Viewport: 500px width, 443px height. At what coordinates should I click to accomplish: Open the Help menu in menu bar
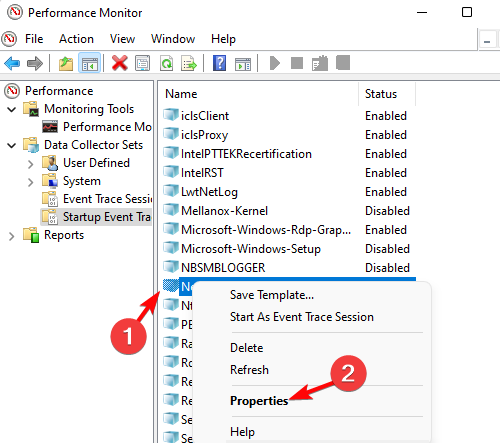point(223,39)
